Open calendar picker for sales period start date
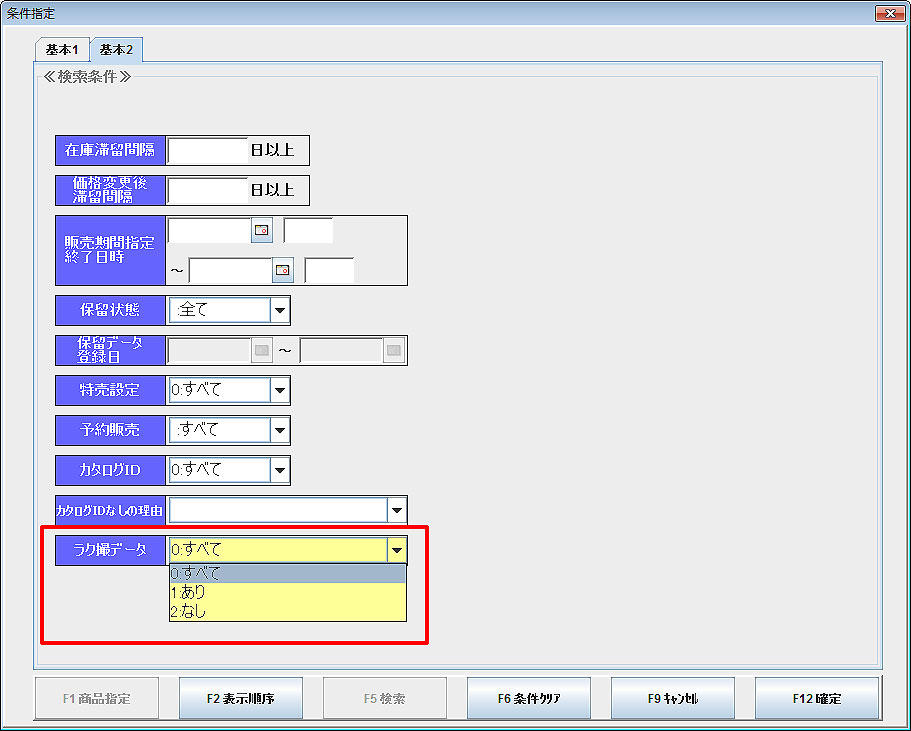Viewport: 911px width, 731px height. click(261, 230)
